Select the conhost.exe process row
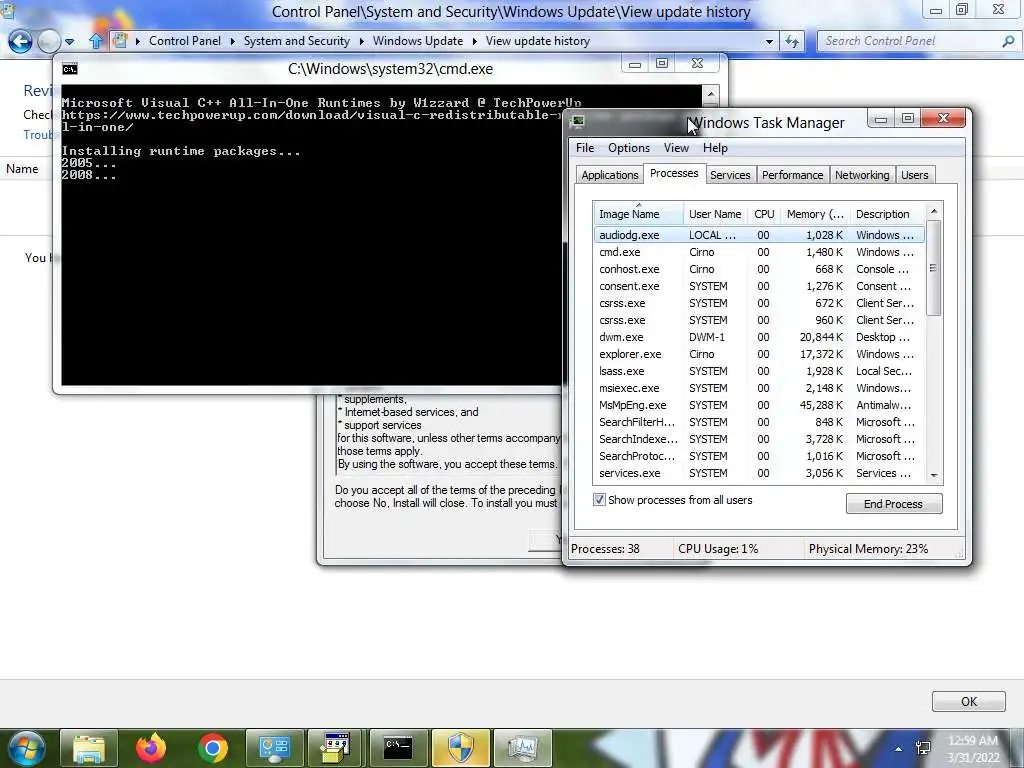Screen dimensions: 1024x768 pyautogui.click(x=759, y=269)
